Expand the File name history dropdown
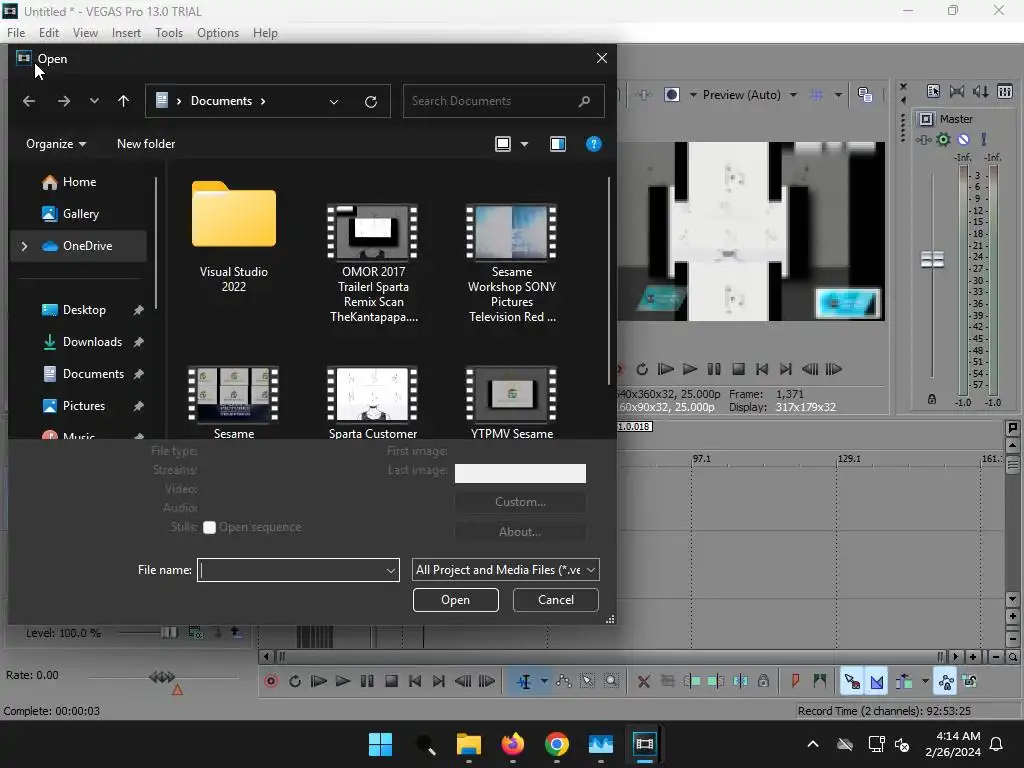Image resolution: width=1024 pixels, height=768 pixels. pyautogui.click(x=391, y=570)
